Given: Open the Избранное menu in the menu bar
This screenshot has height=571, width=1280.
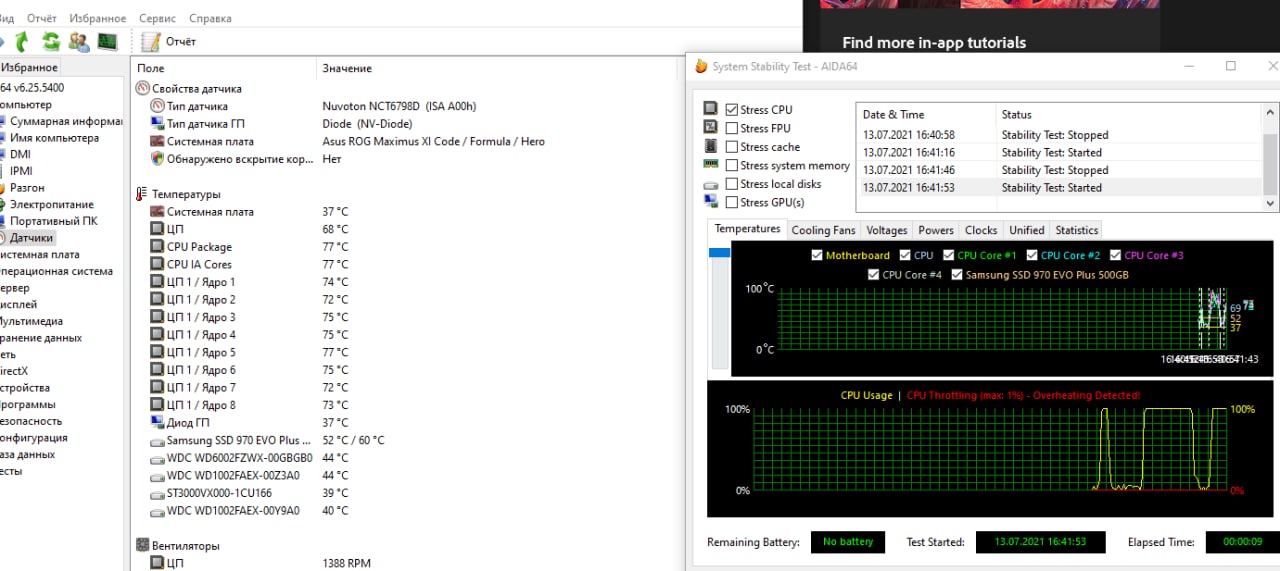Looking at the screenshot, I should 98,18.
